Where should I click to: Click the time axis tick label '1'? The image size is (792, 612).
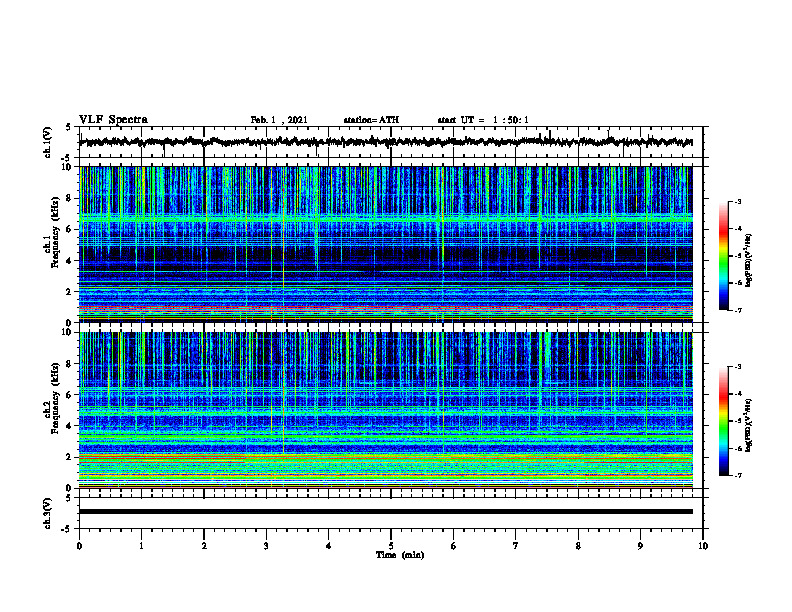point(141,546)
